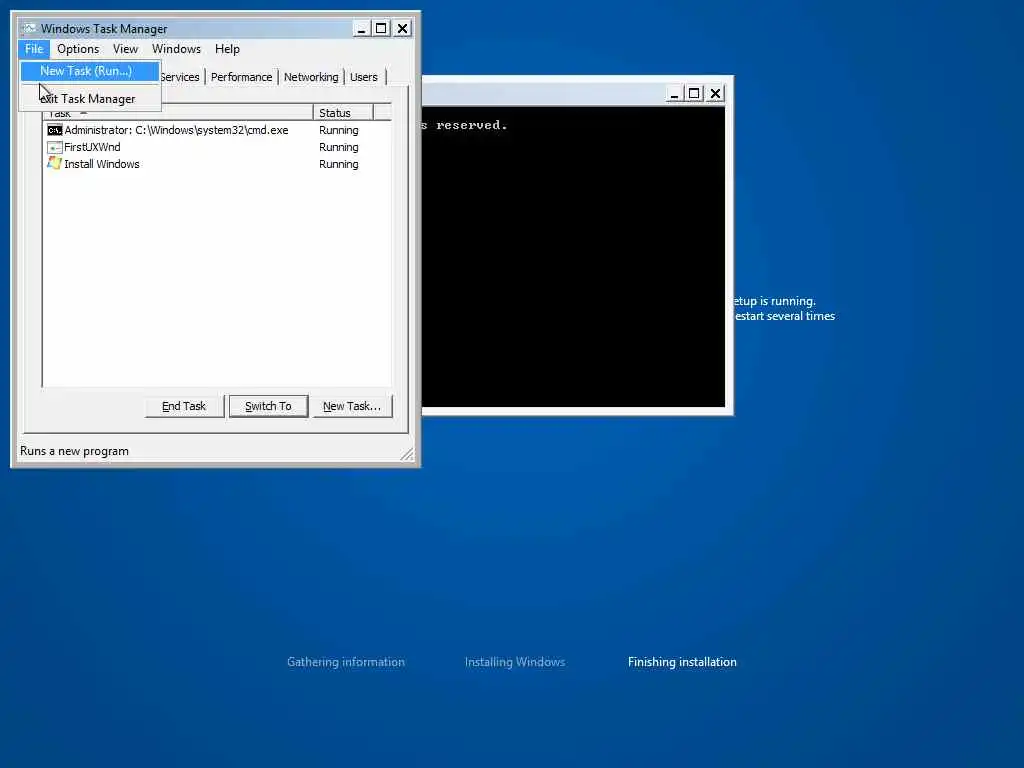The width and height of the screenshot is (1024, 768).
Task: Click the New Task... button
Action: (x=352, y=406)
